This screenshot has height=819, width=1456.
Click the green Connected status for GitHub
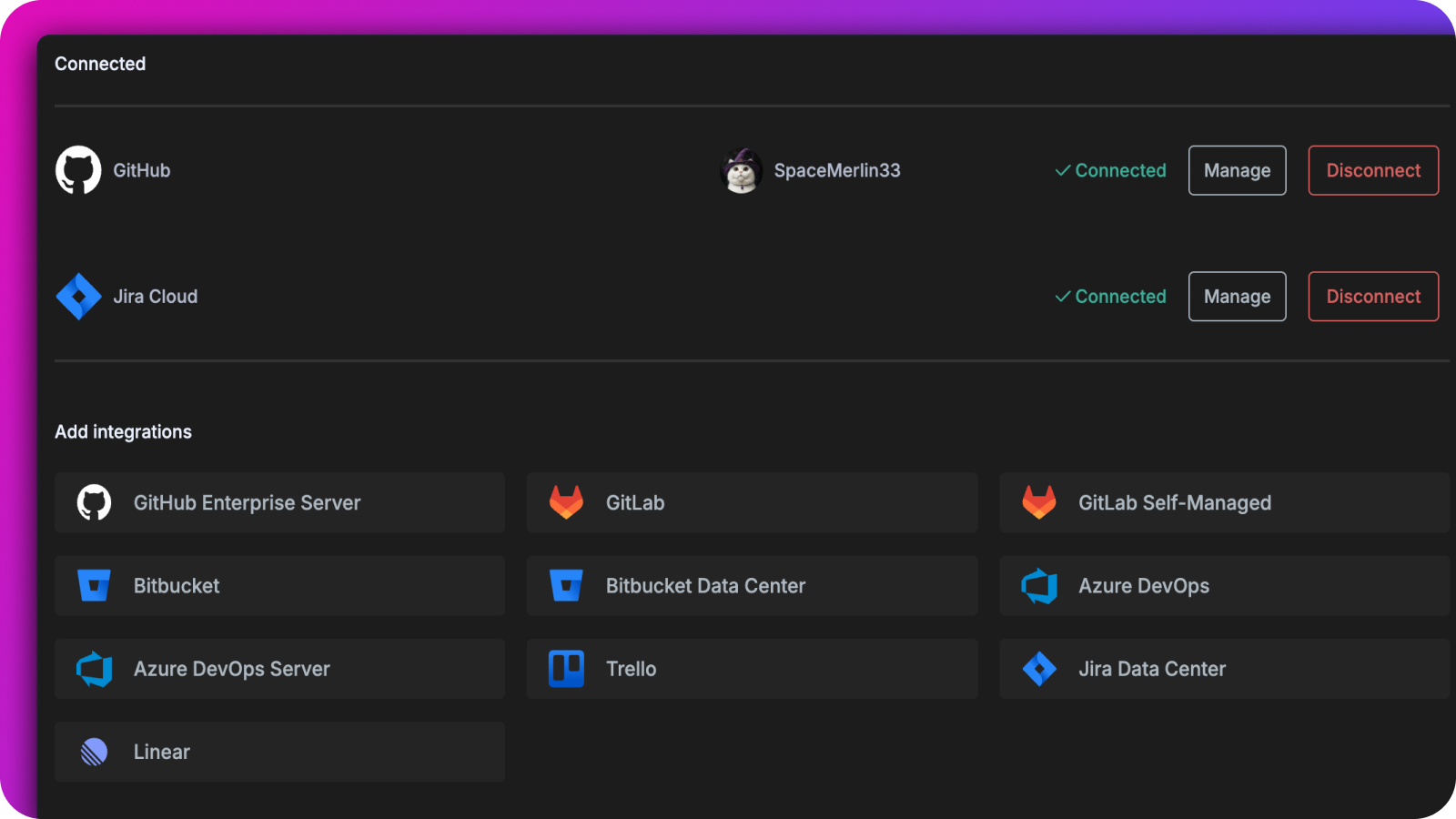point(1110,170)
